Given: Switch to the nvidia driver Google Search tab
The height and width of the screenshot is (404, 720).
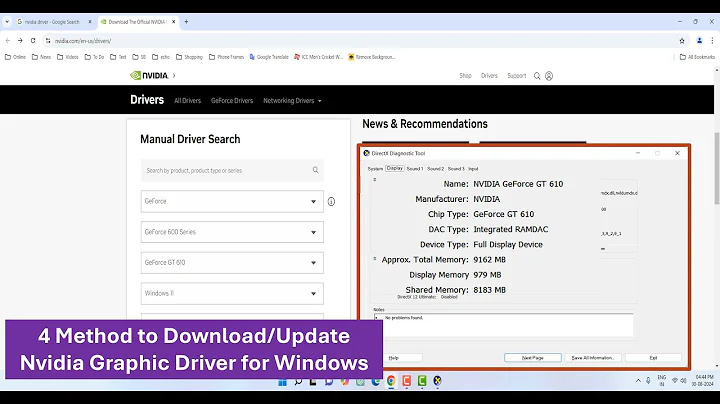Looking at the screenshot, I should (52, 22).
